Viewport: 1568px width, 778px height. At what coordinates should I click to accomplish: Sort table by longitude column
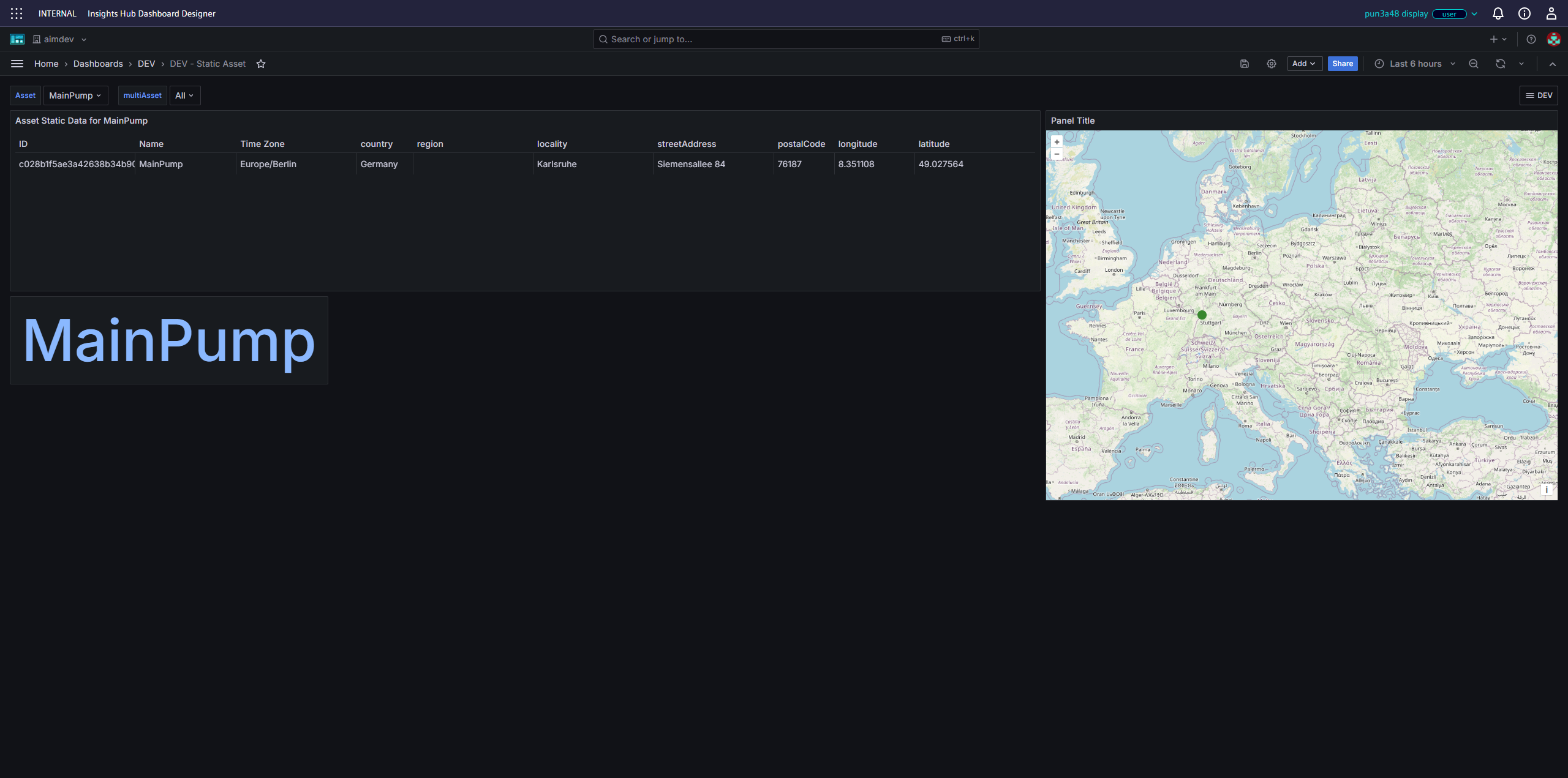coord(858,144)
